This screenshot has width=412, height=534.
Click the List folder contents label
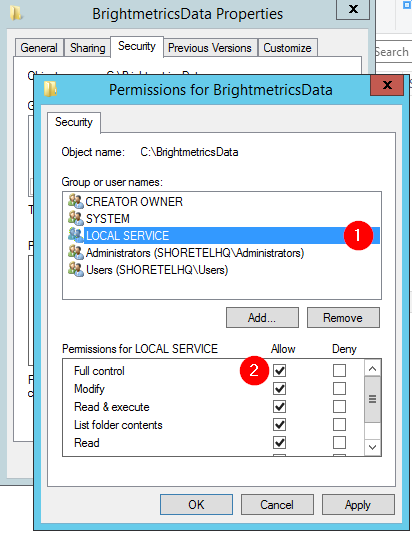(118, 425)
